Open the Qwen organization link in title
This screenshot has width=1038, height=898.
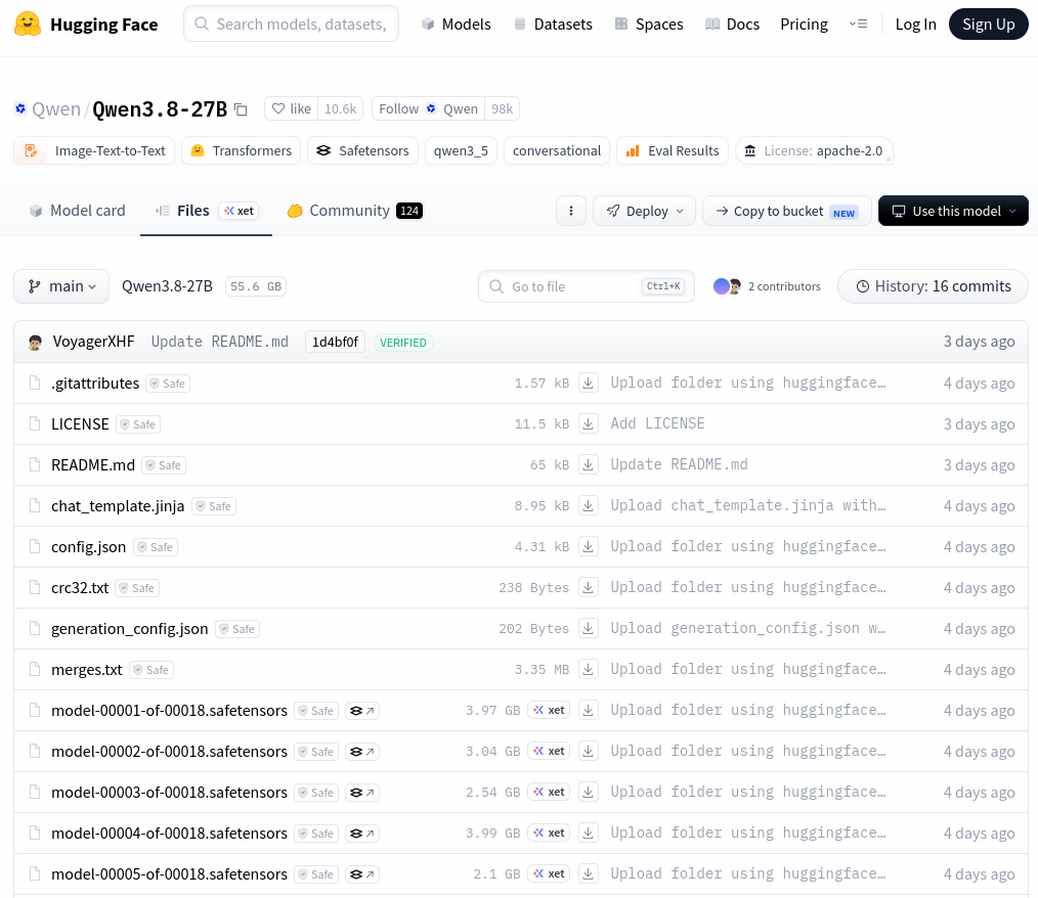pos(56,109)
